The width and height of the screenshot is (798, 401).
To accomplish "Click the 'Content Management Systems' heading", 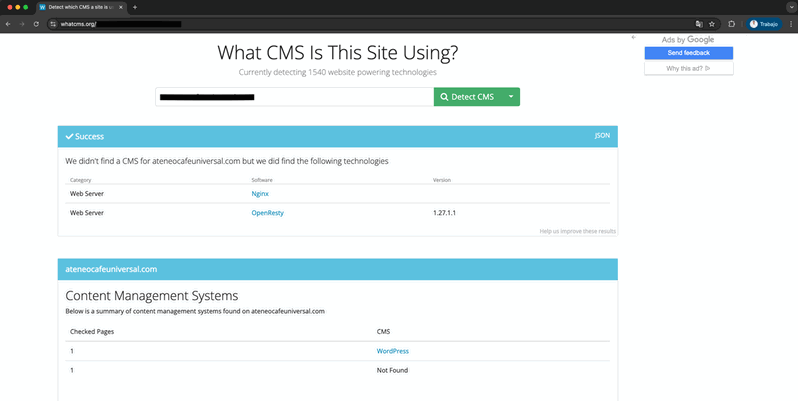I will click(x=152, y=296).
